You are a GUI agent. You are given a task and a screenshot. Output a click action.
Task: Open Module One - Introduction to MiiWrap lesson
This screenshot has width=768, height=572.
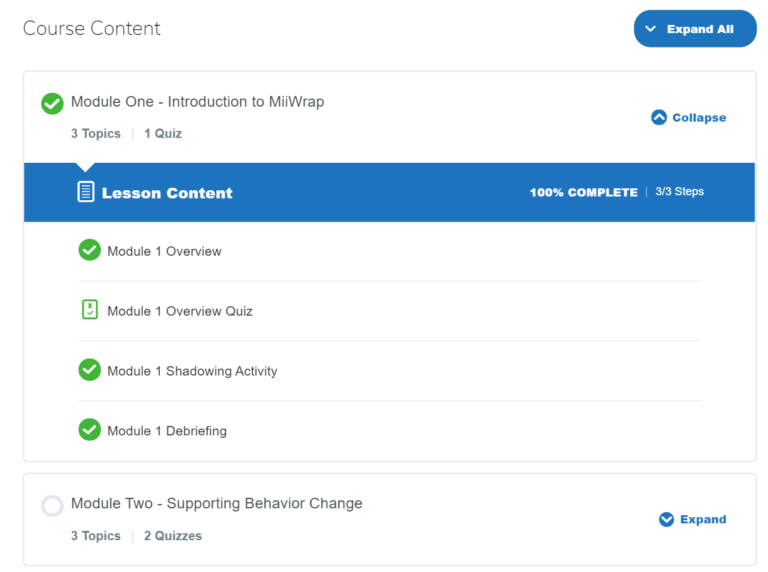click(197, 102)
